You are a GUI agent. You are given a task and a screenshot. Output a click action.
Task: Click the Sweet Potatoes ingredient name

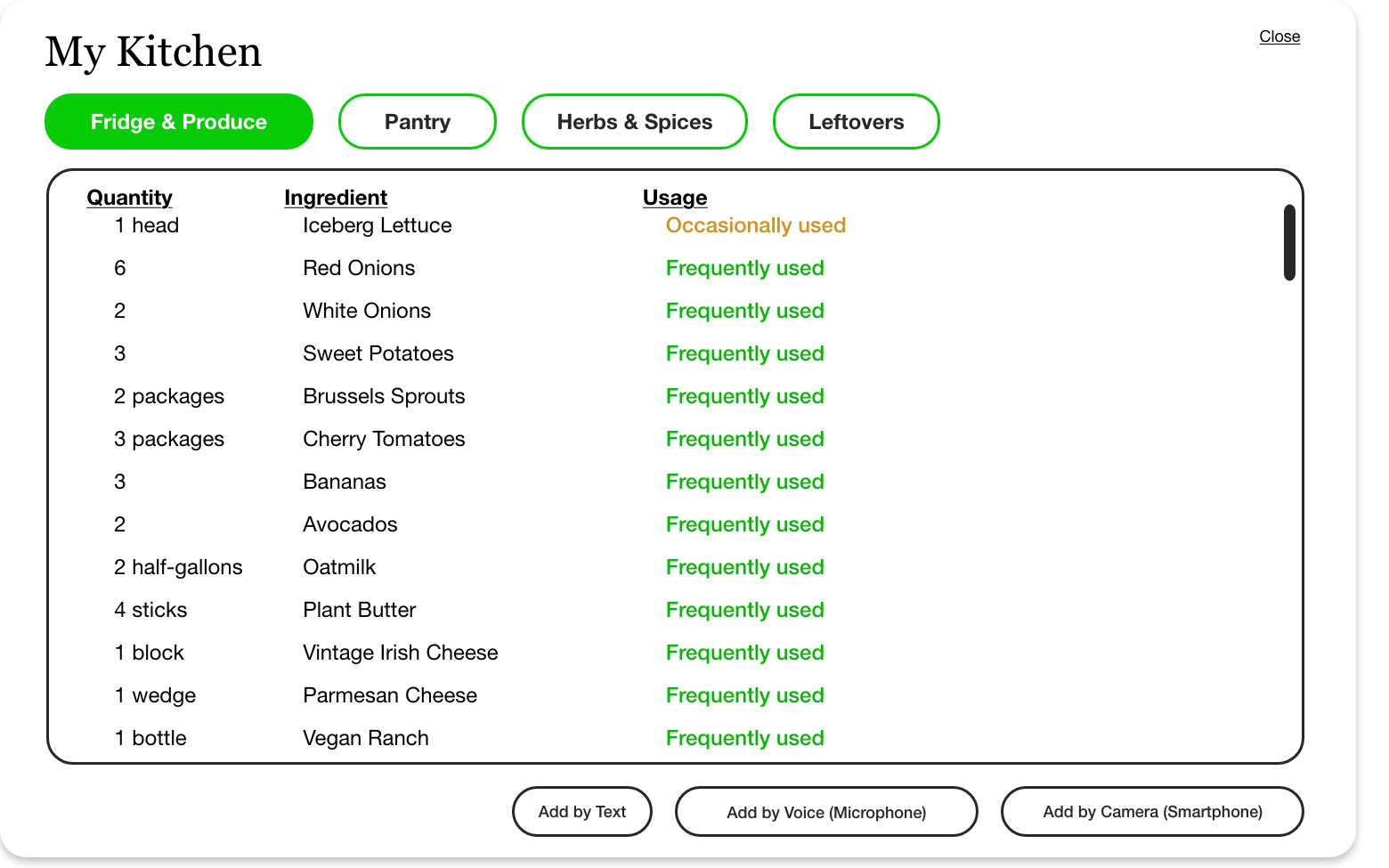(x=378, y=353)
